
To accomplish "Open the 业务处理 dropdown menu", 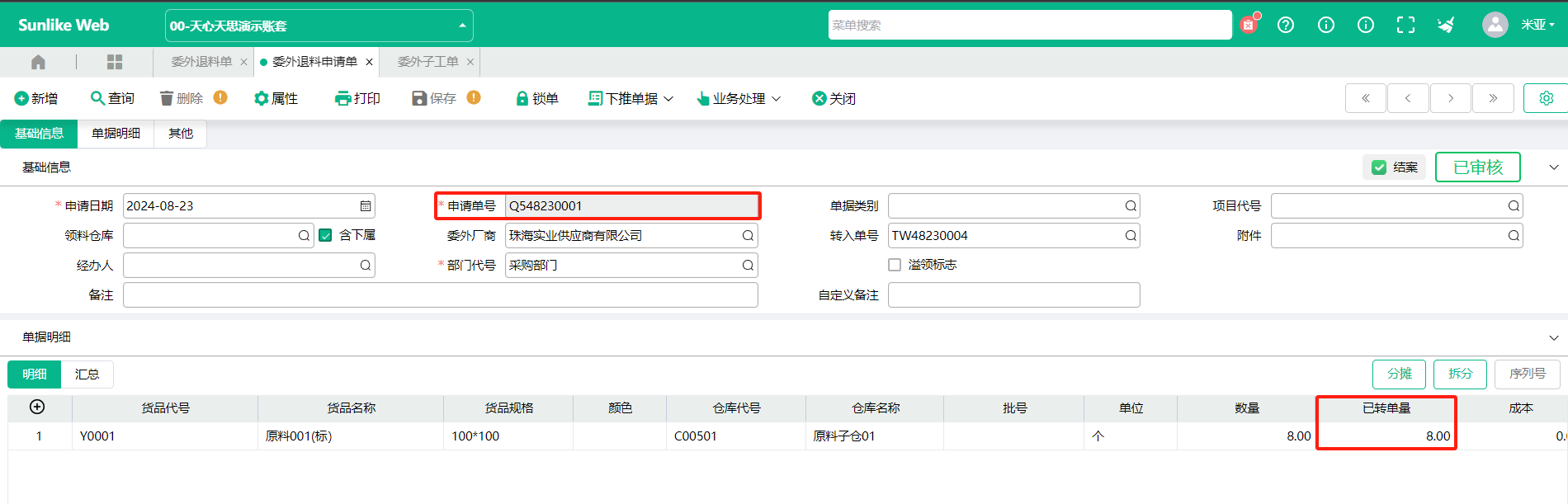I will tap(739, 99).
